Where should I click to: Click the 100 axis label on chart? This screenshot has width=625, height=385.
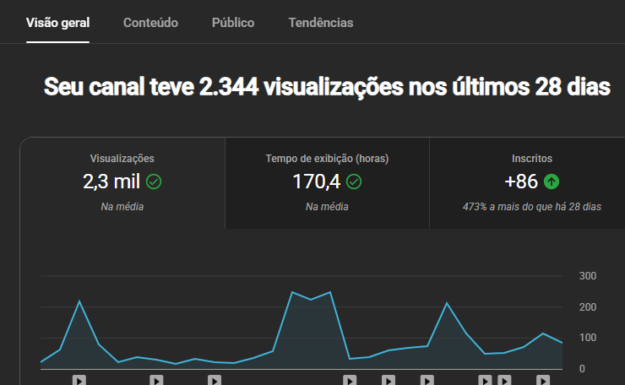pos(588,338)
